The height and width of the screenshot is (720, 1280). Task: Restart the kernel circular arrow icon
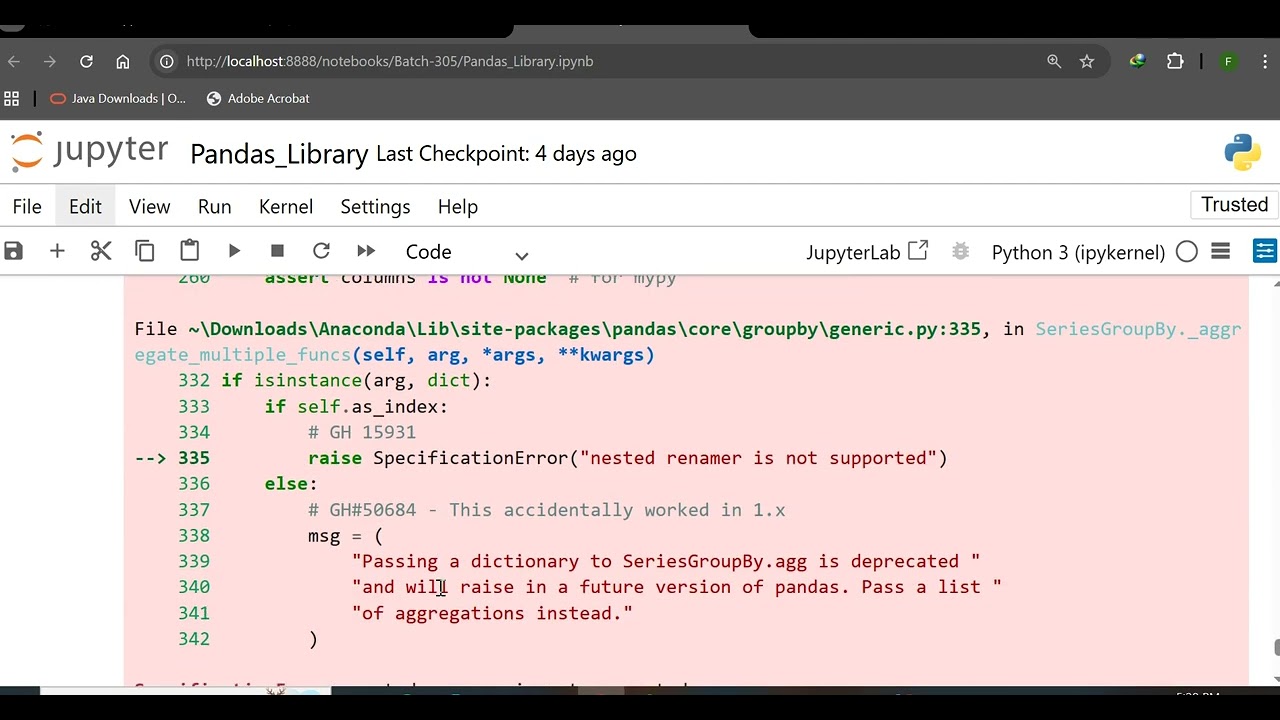321,251
